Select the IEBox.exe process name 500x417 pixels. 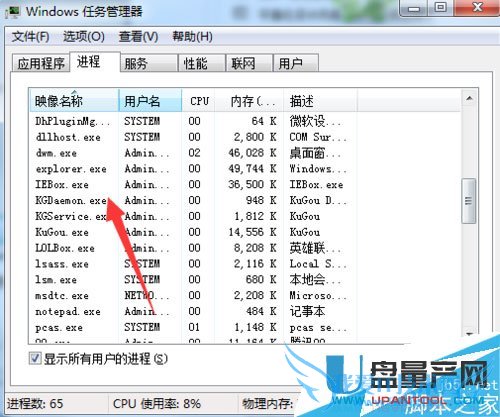click(62, 185)
